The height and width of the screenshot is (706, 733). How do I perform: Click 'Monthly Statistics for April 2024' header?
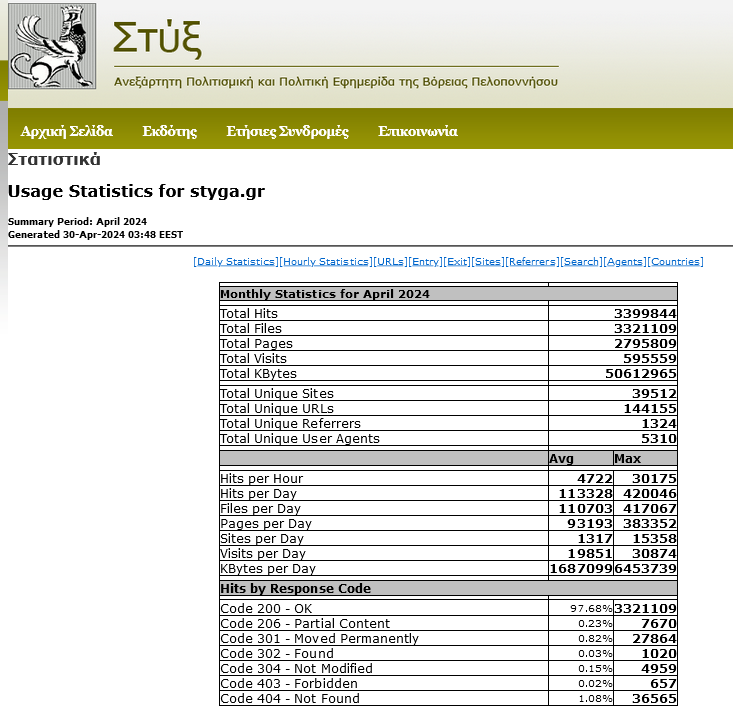(x=325, y=294)
